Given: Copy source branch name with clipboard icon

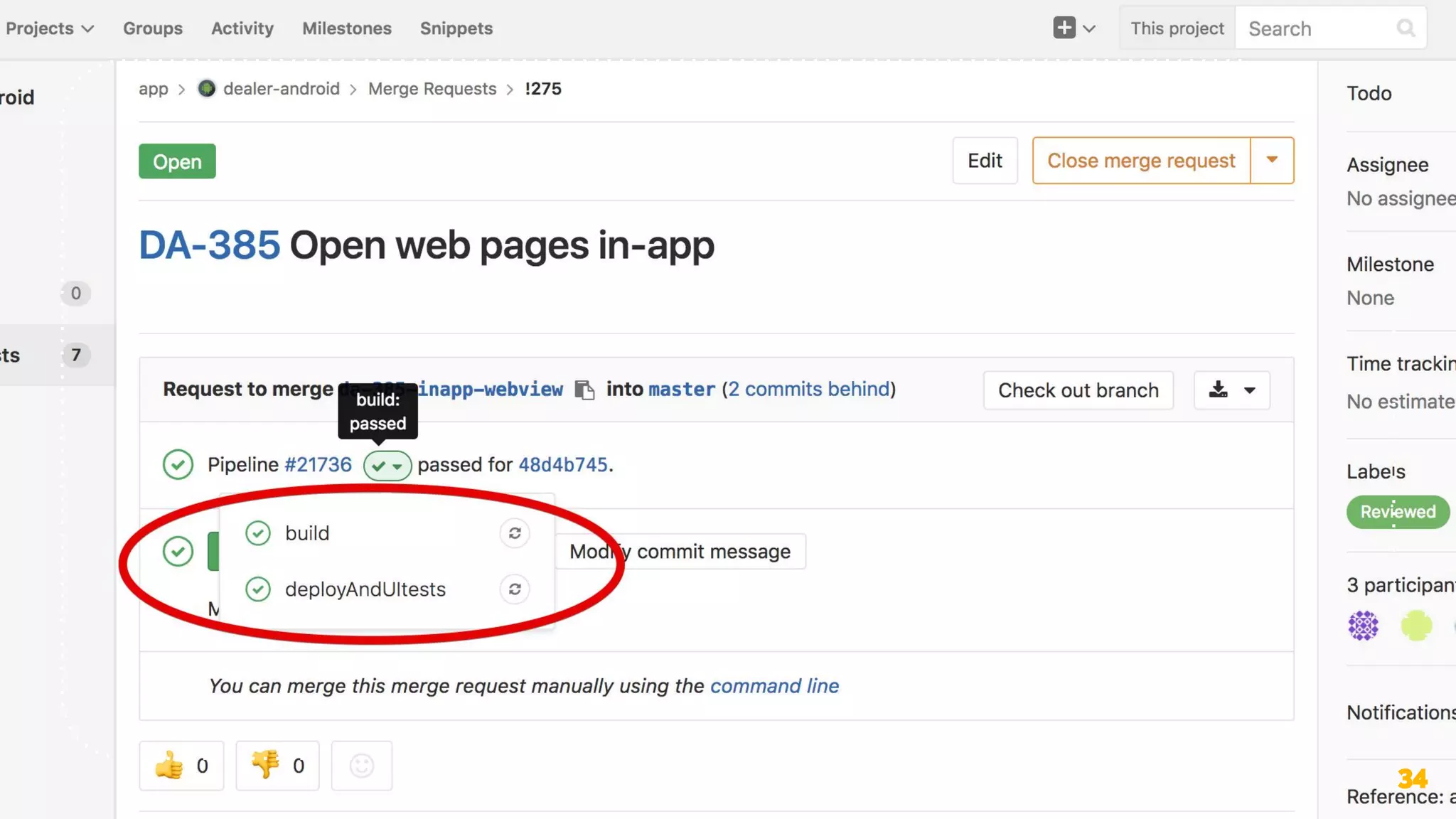Looking at the screenshot, I should pos(584,390).
